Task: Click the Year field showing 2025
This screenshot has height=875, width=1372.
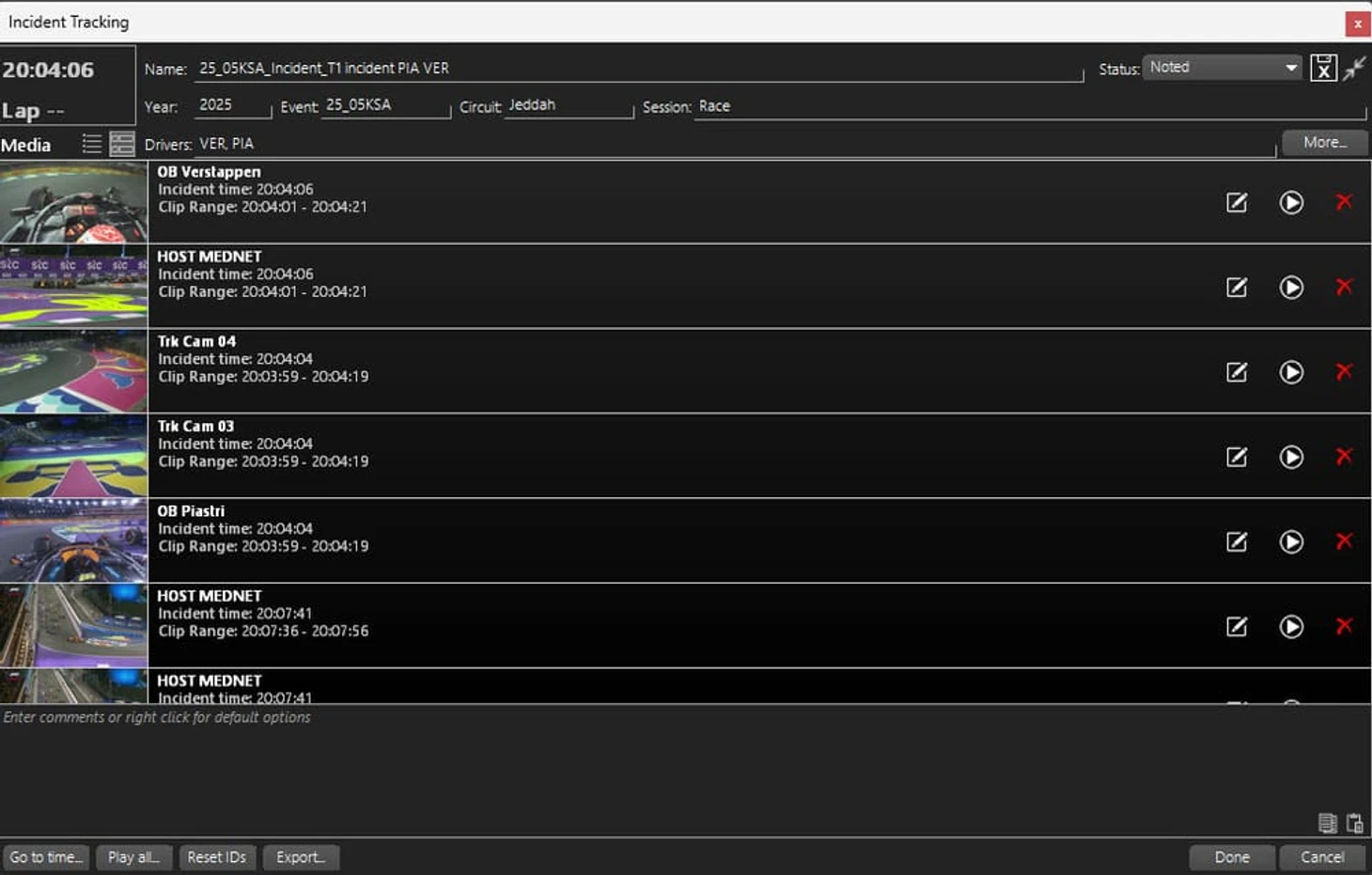Action: [x=233, y=105]
